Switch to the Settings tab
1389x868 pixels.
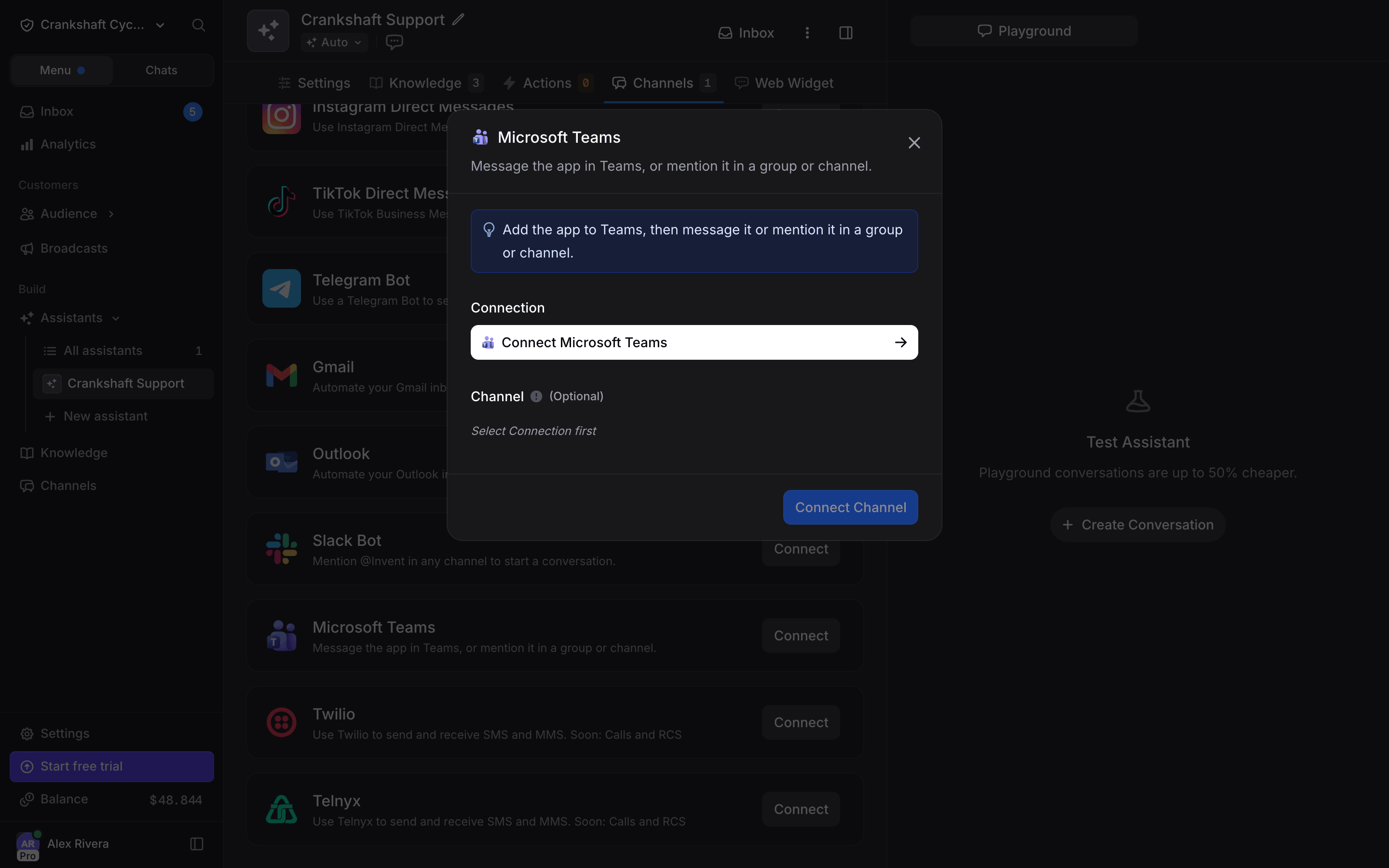point(314,83)
